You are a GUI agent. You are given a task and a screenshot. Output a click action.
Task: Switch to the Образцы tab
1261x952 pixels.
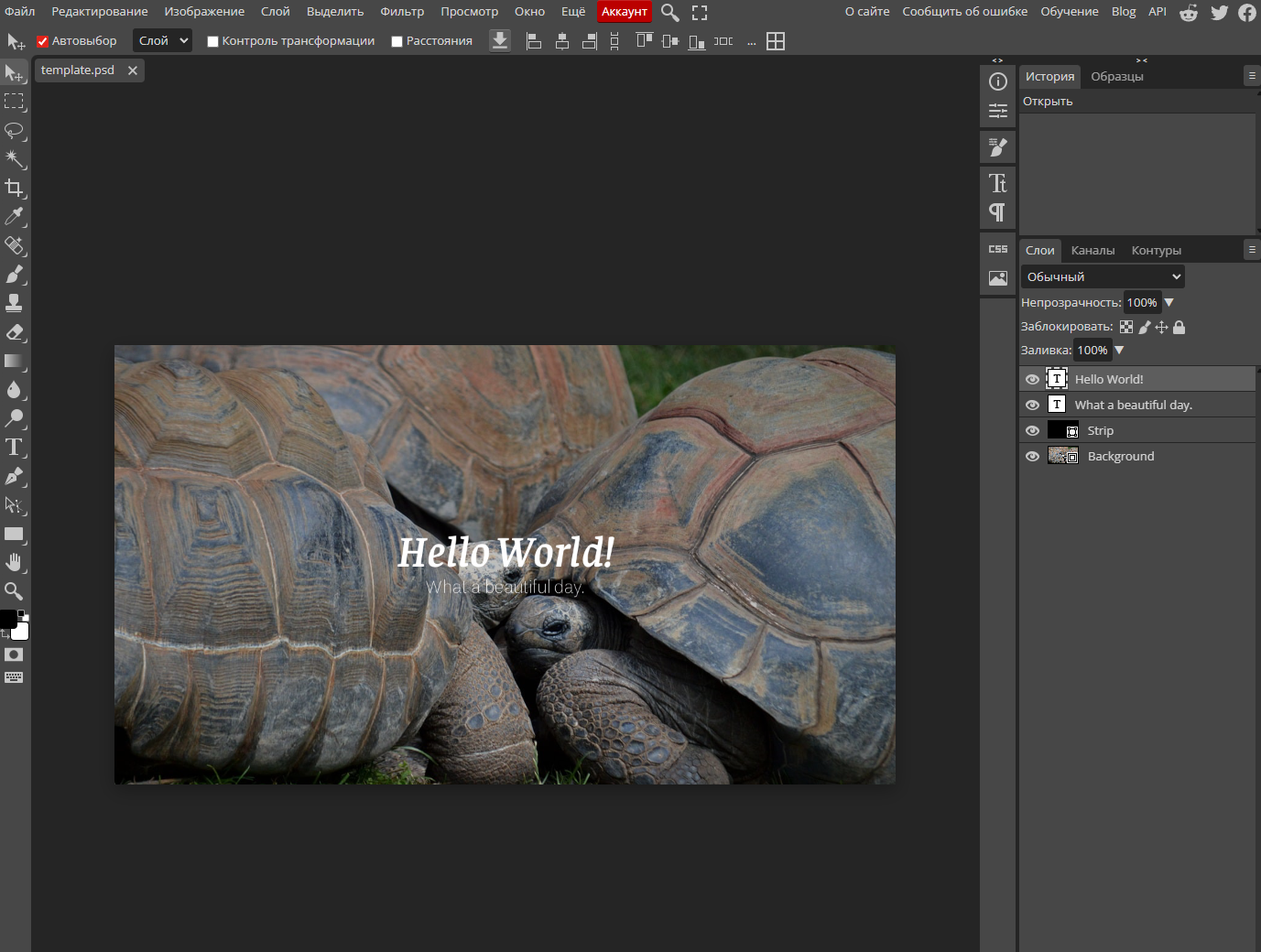pyautogui.click(x=1117, y=76)
